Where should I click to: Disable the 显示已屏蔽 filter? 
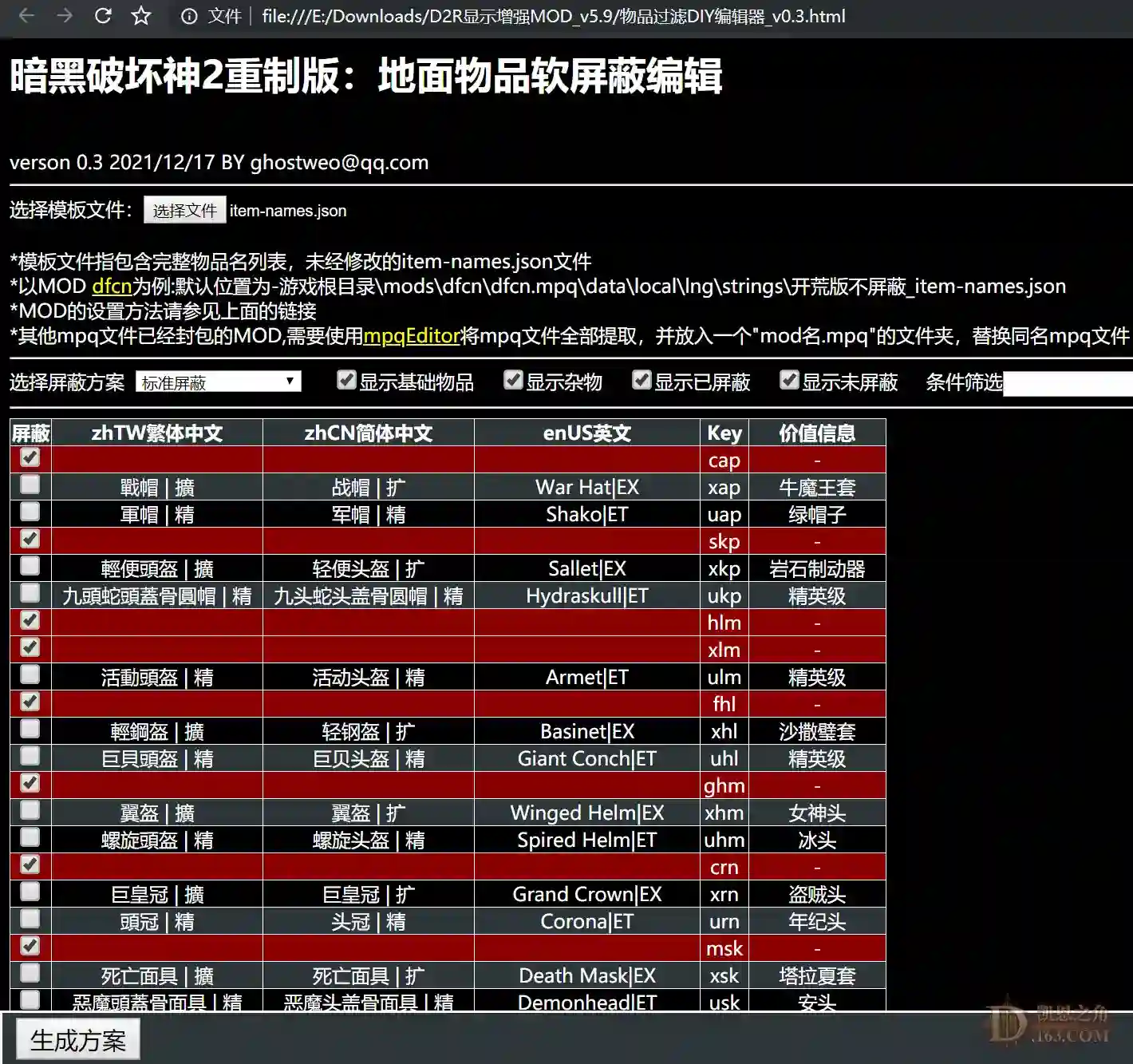pos(642,381)
